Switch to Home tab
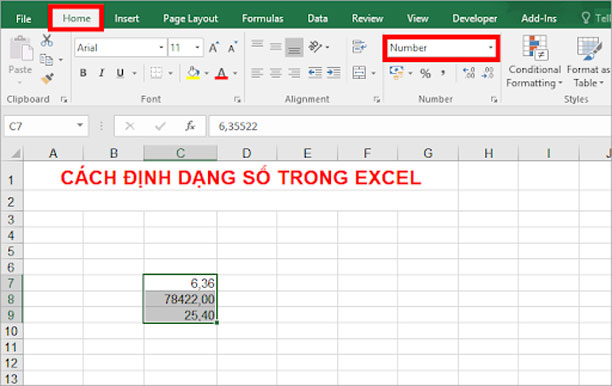The width and height of the screenshot is (612, 386). point(76,18)
